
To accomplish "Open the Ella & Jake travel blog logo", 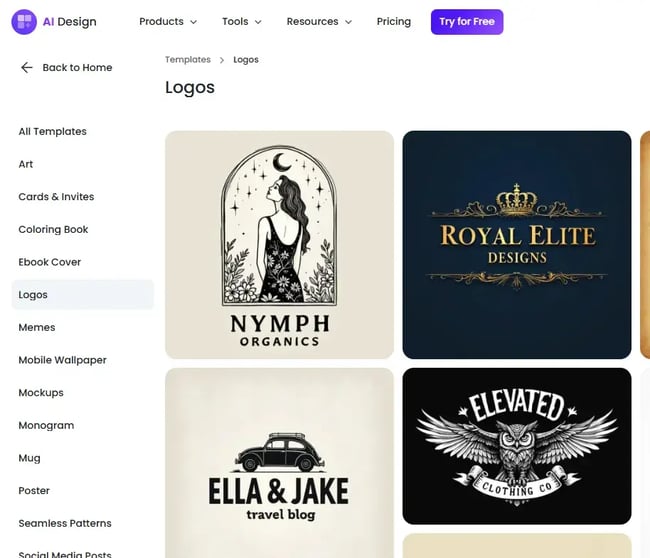I will pyautogui.click(x=279, y=460).
